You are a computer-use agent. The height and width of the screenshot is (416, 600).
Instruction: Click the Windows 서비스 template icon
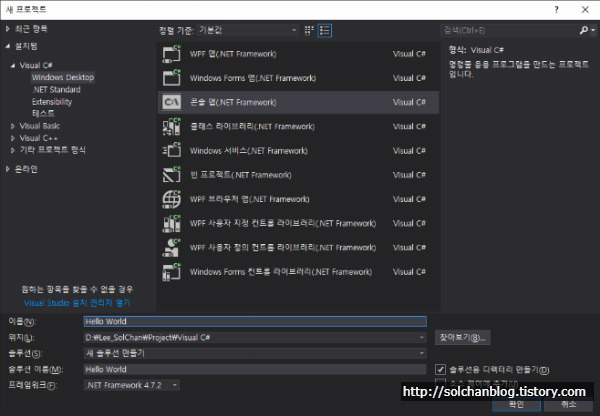171,151
